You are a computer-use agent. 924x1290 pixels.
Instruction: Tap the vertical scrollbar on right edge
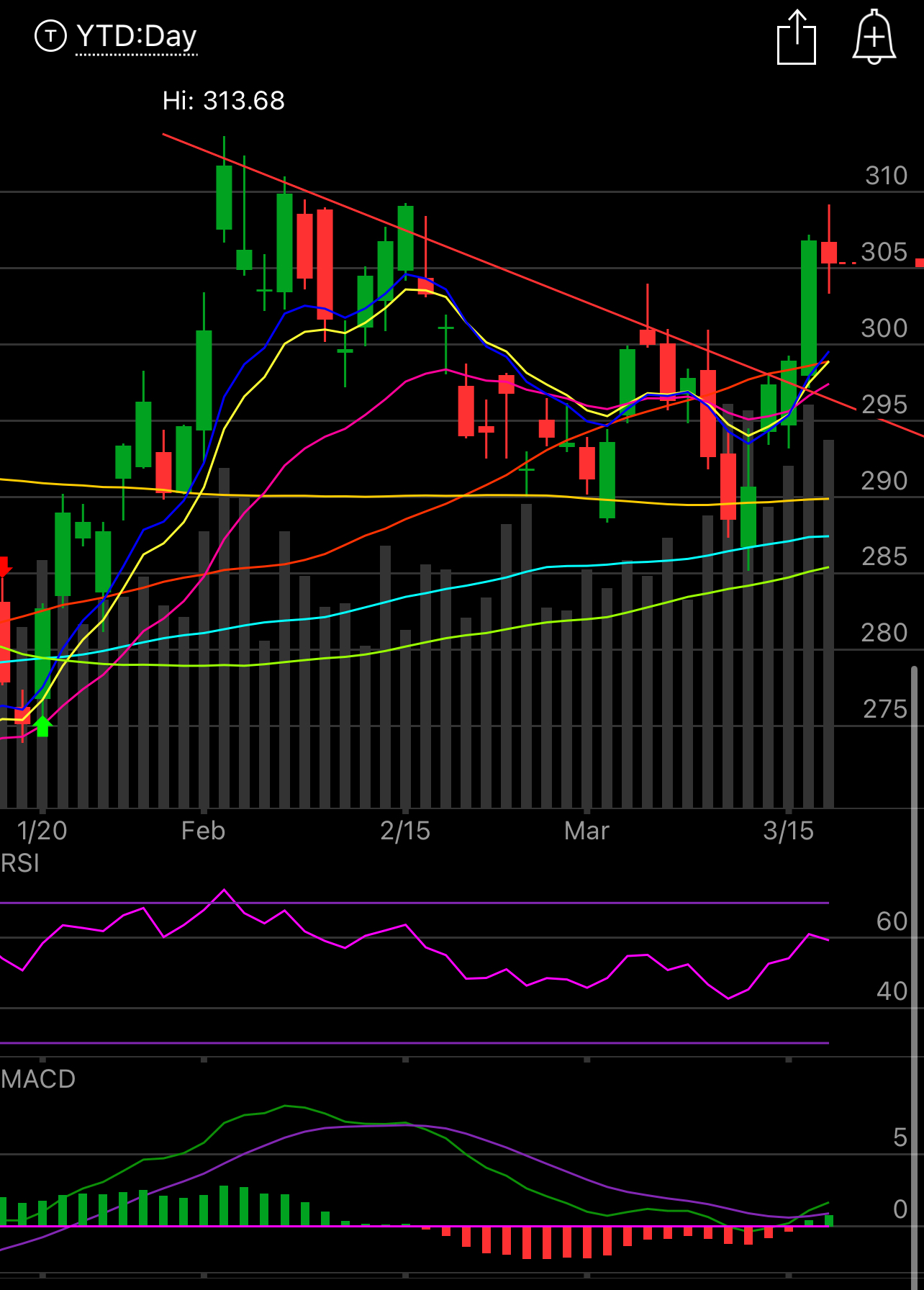pos(914,978)
